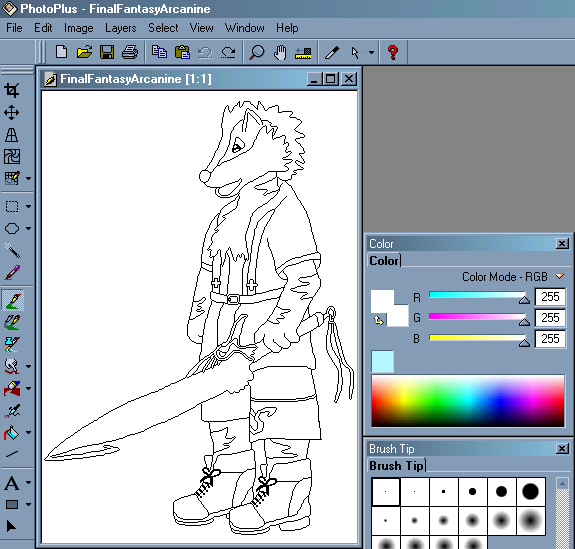Expand the pointer tool dropdown arrow
Screen dimensions: 575x549
(371, 52)
